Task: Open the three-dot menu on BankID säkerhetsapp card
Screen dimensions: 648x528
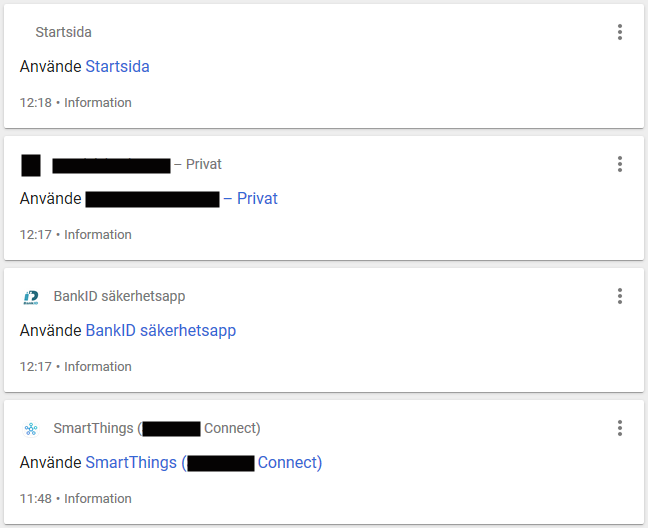Action: [619, 296]
